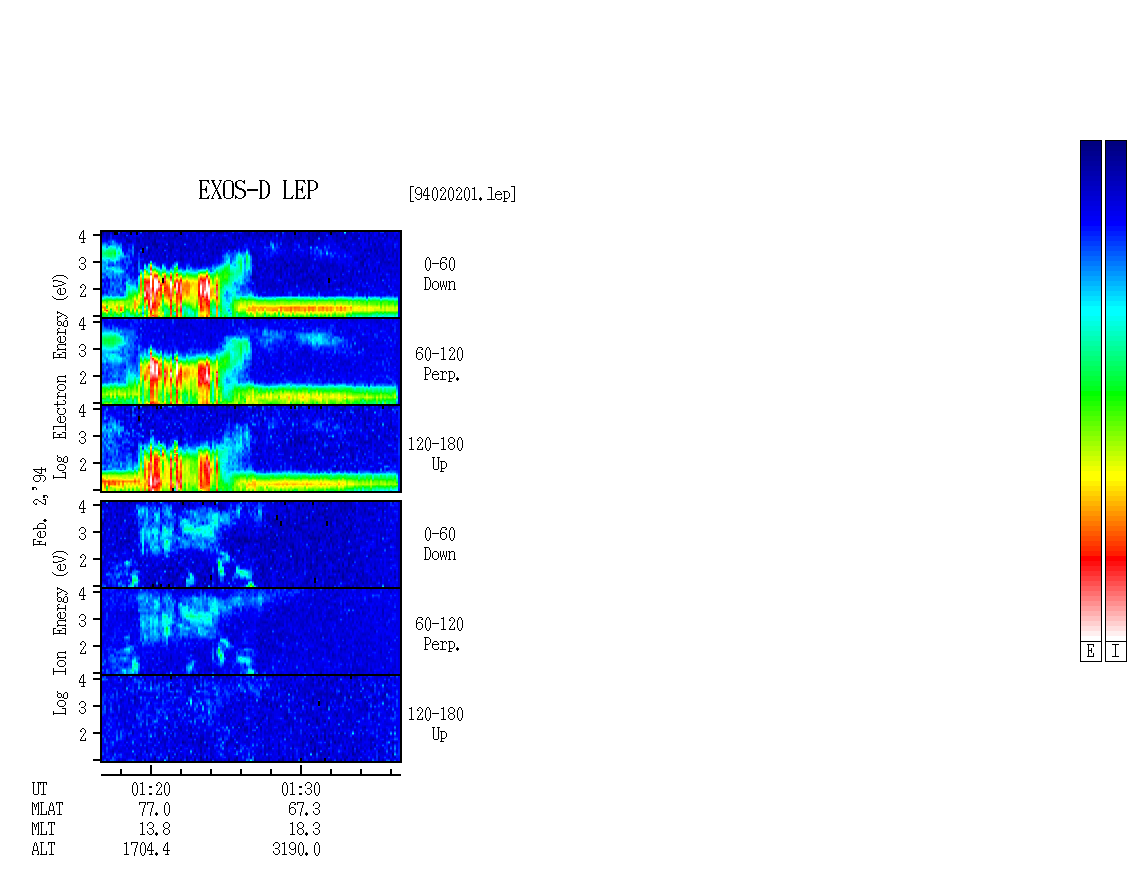Viewport: 1130px width, 875px height.
Task: Click the electron 0-60 Down spectrogram panel
Action: pyautogui.click(x=251, y=274)
